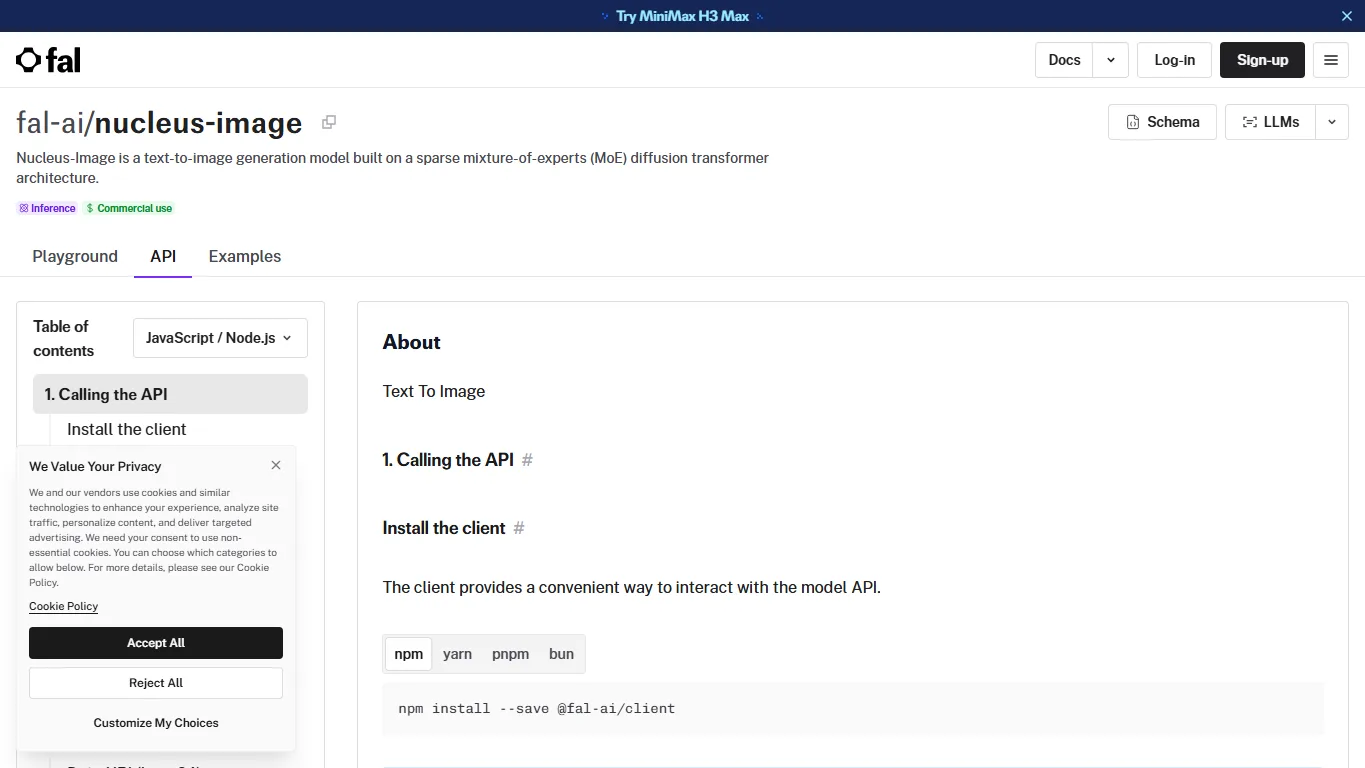Open the JavaScript / Node.js language selector
This screenshot has width=1365, height=768.
(220, 338)
